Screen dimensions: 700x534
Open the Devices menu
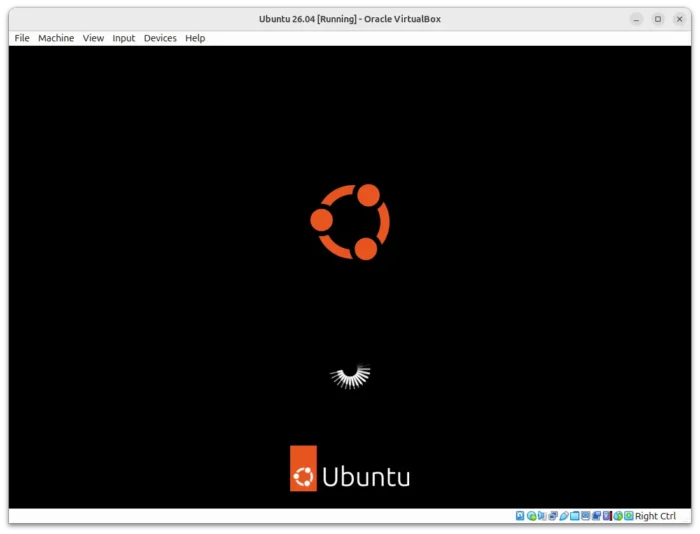pos(160,38)
